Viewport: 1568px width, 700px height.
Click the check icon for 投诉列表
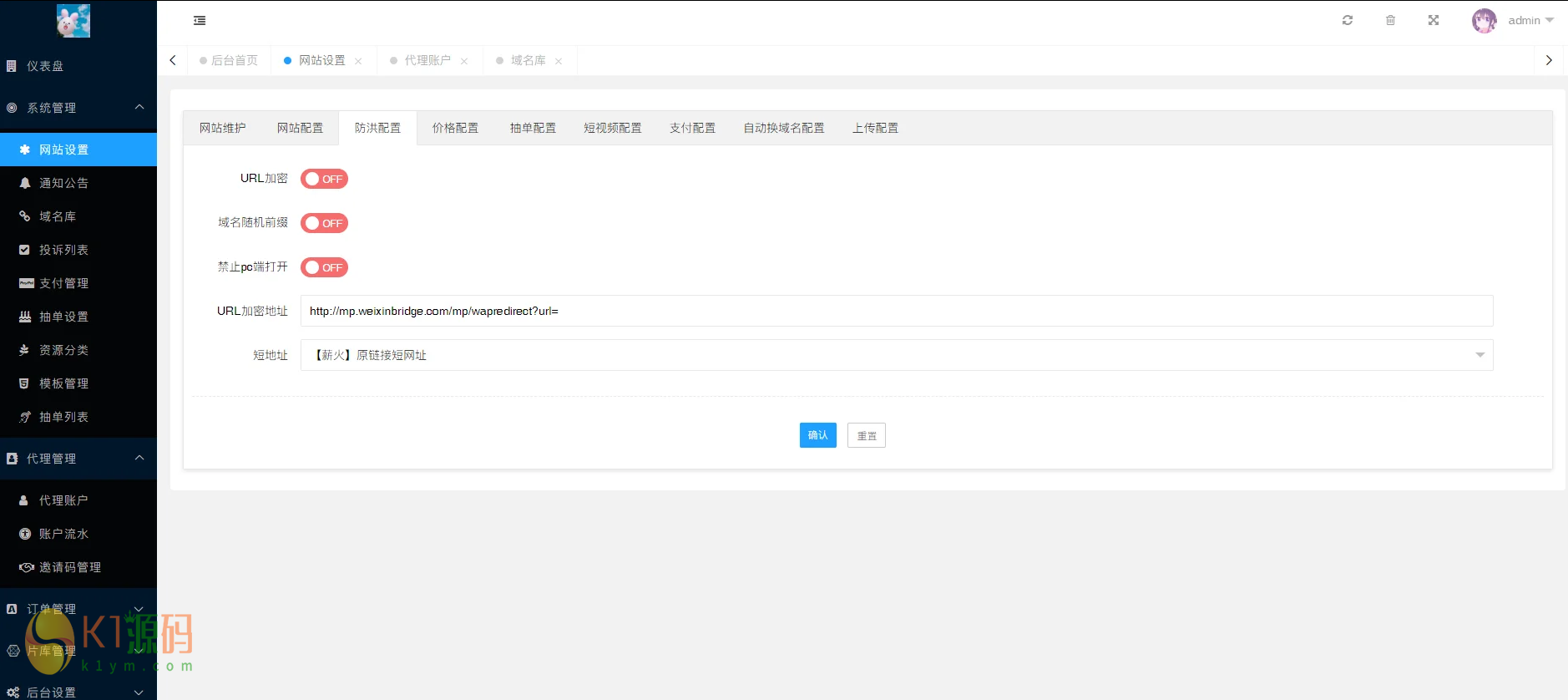pyautogui.click(x=25, y=250)
